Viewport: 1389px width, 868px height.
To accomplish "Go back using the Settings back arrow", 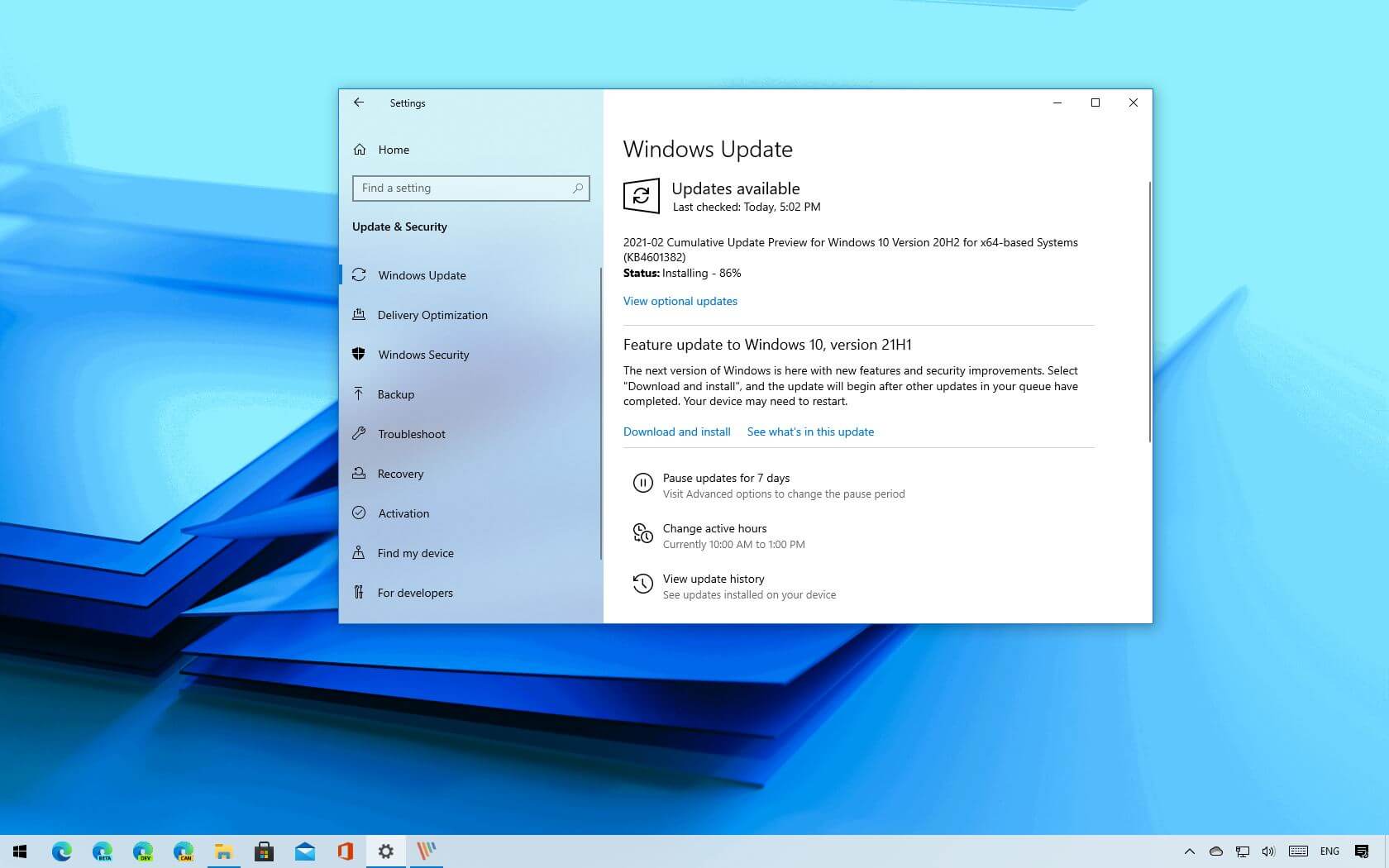I will coord(359,103).
